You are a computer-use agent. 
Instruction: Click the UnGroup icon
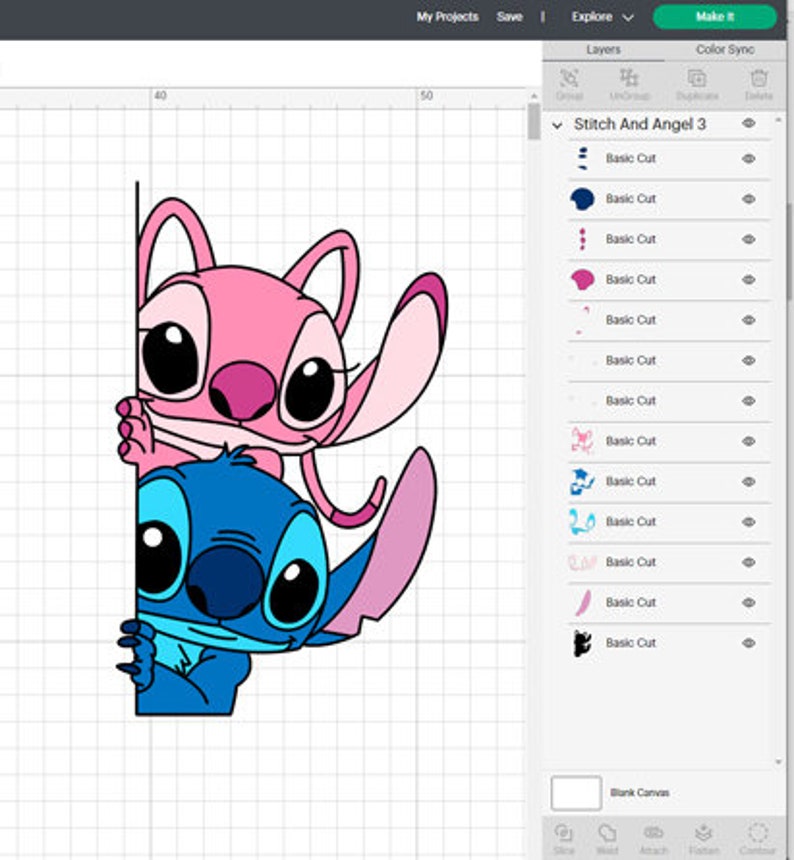click(629, 84)
